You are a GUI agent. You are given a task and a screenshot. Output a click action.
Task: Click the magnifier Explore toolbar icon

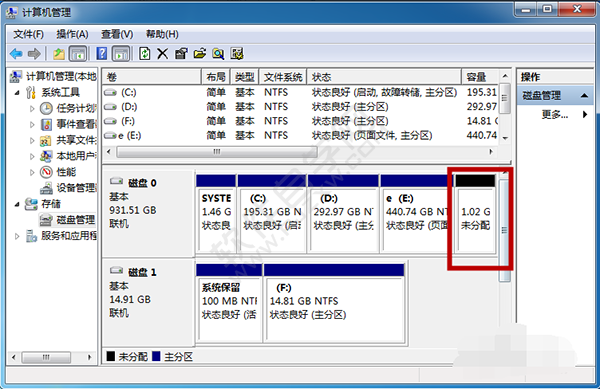(218, 54)
